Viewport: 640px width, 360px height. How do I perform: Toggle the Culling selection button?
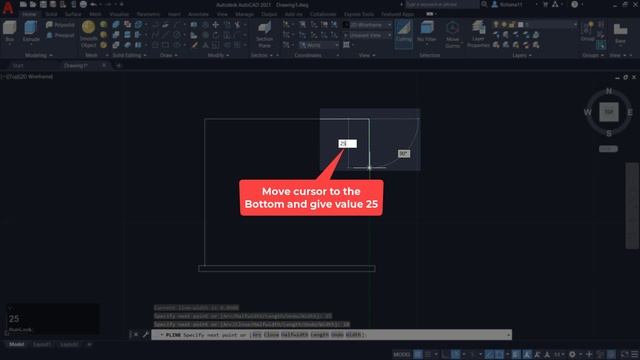coord(404,33)
